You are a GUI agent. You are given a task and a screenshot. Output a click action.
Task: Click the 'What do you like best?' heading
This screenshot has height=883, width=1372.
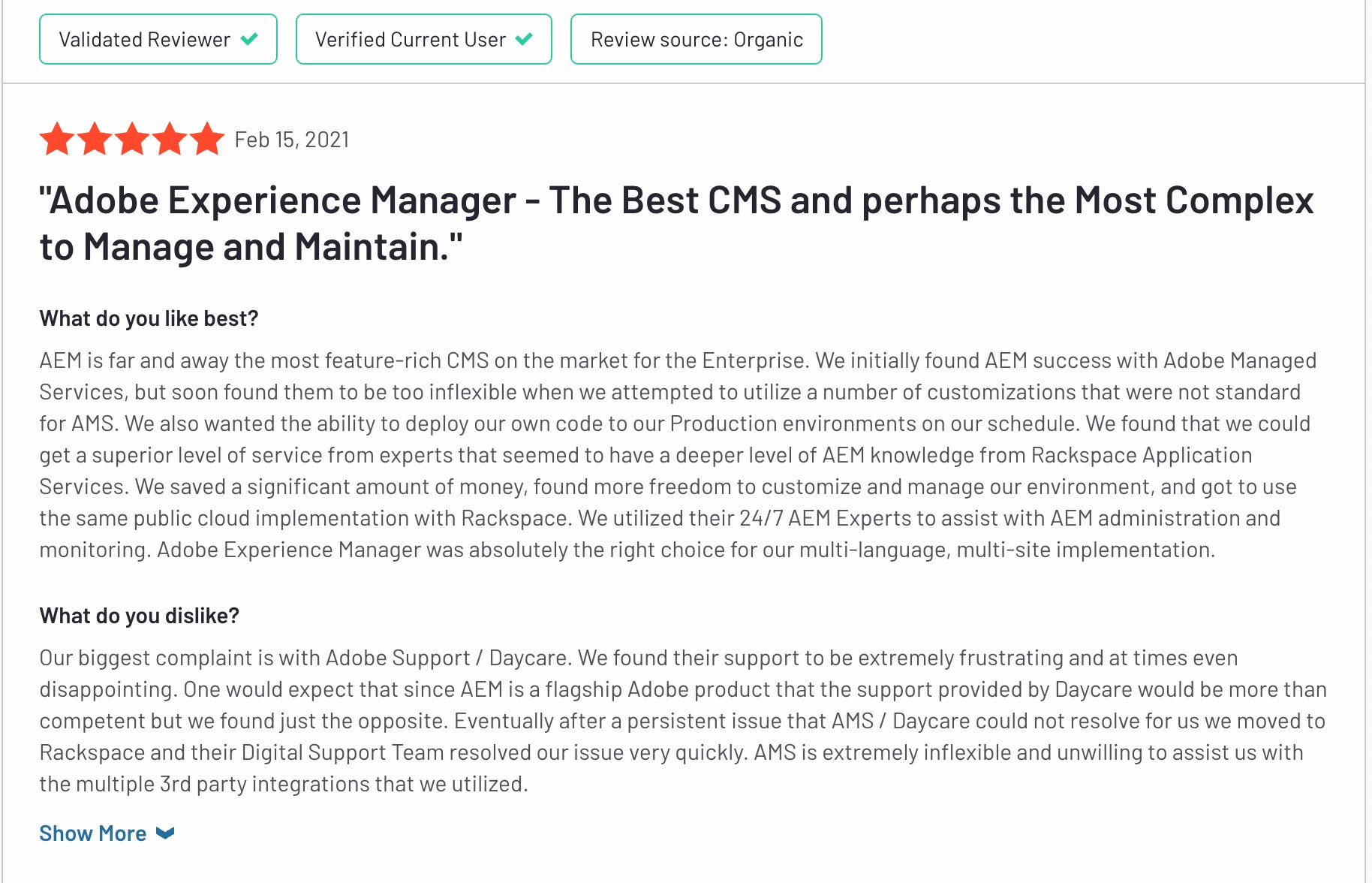pyautogui.click(x=149, y=318)
